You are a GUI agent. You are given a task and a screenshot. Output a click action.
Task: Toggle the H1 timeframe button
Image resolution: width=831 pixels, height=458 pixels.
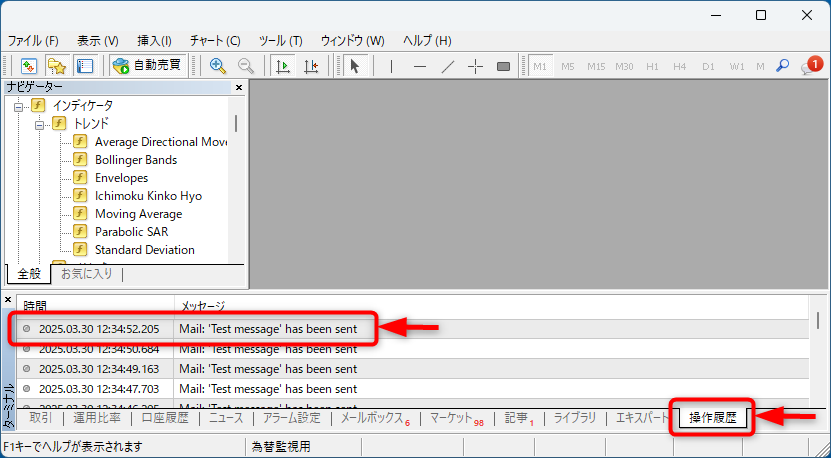pos(652,66)
